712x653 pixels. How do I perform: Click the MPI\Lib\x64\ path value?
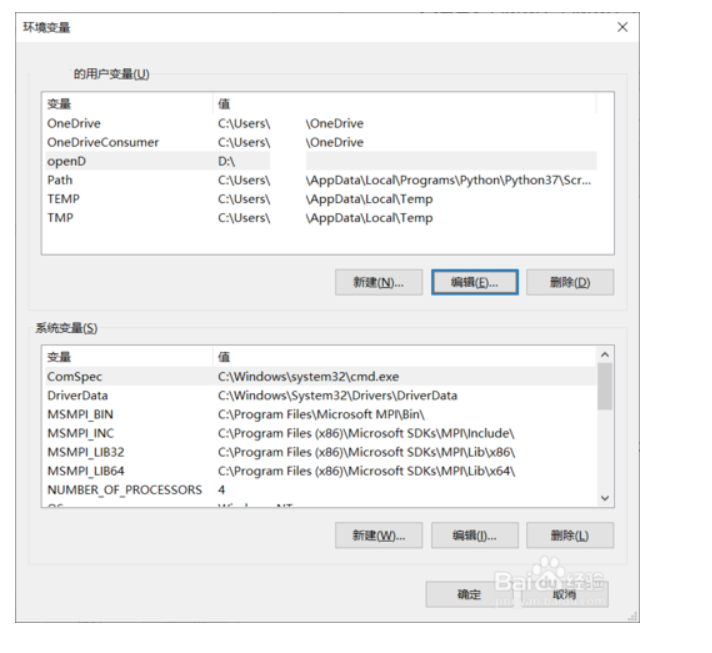tap(366, 471)
